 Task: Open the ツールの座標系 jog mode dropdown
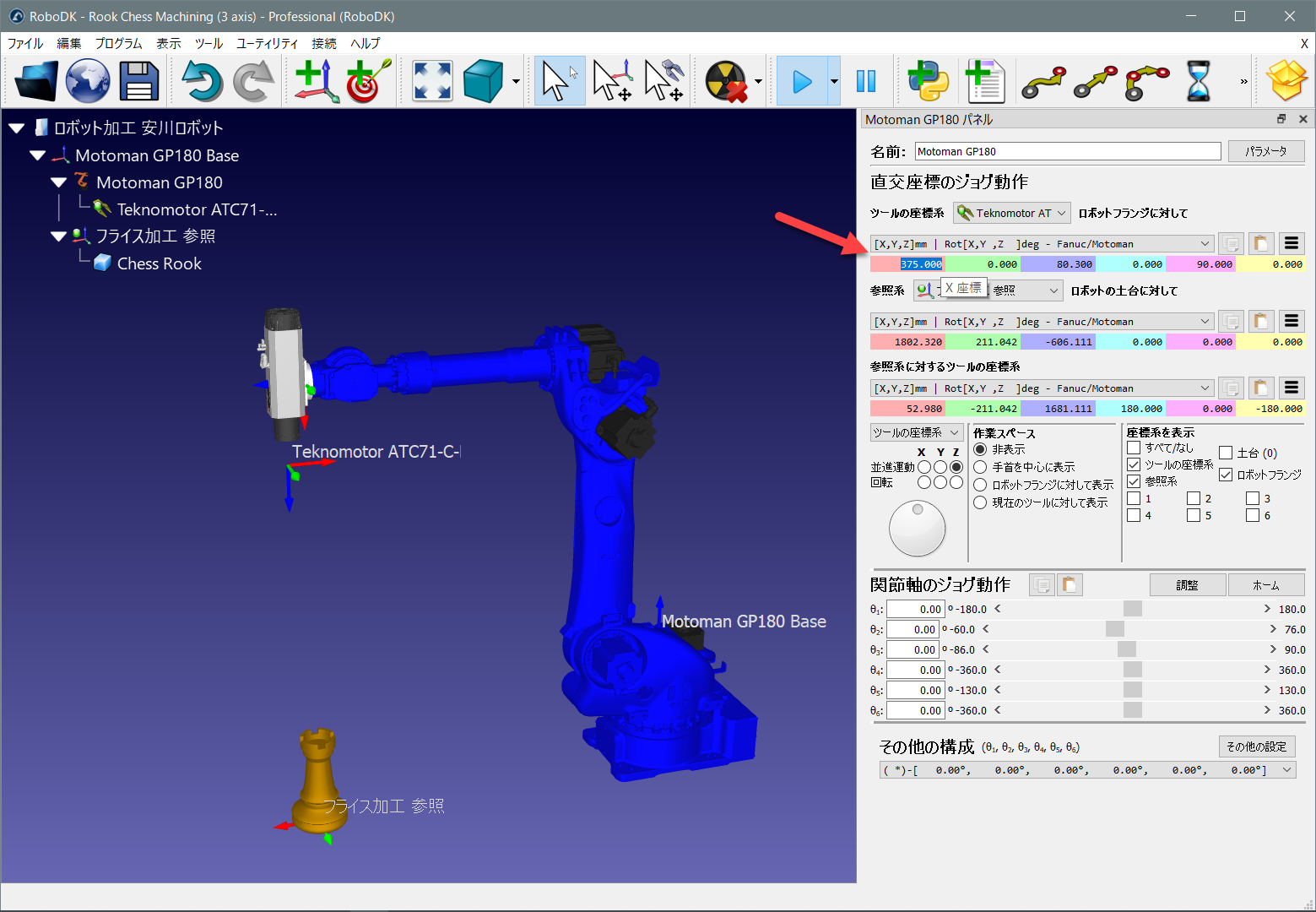[x=917, y=432]
